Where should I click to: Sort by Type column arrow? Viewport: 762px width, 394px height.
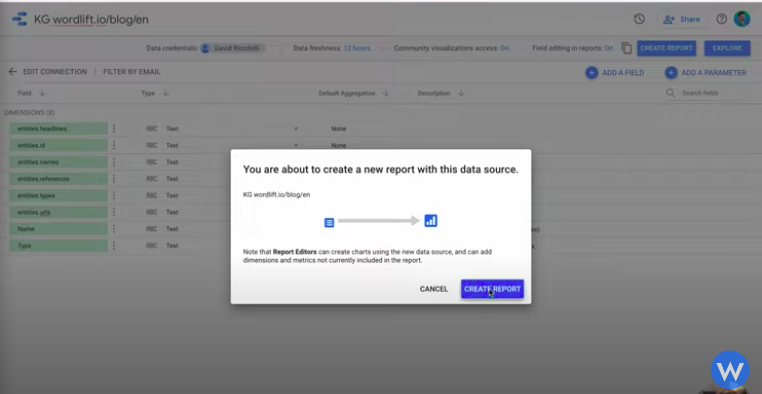166,93
